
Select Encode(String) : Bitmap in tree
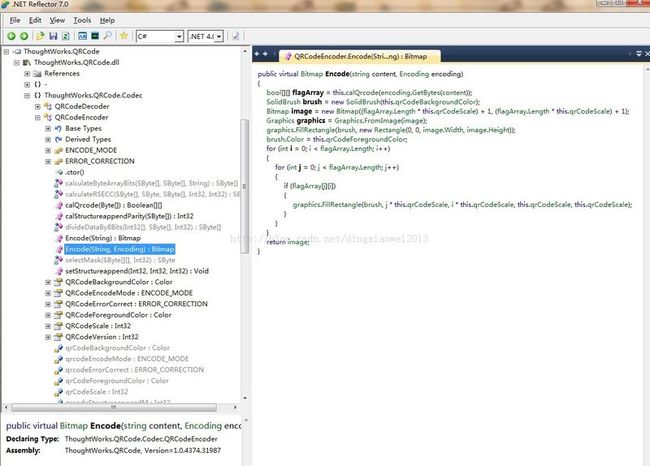pos(102,239)
